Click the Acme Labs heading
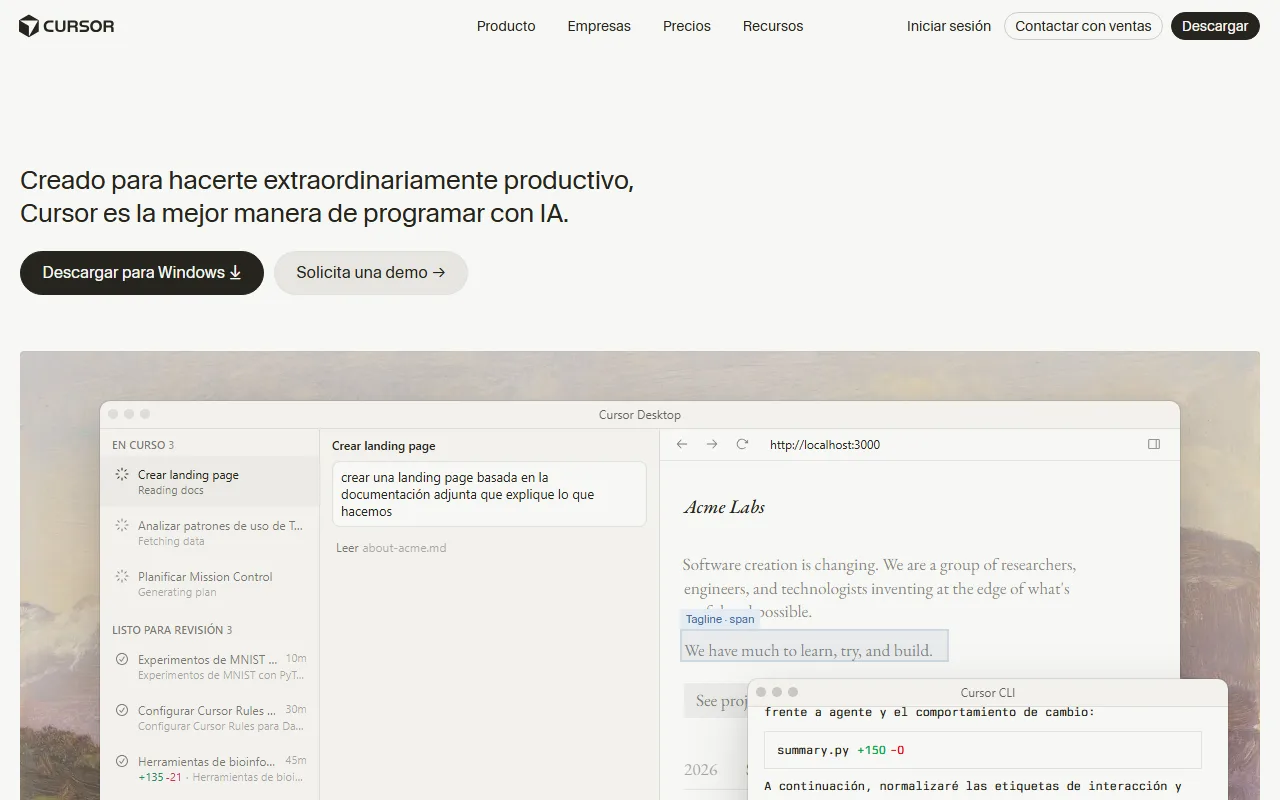1280x800 pixels. (724, 507)
